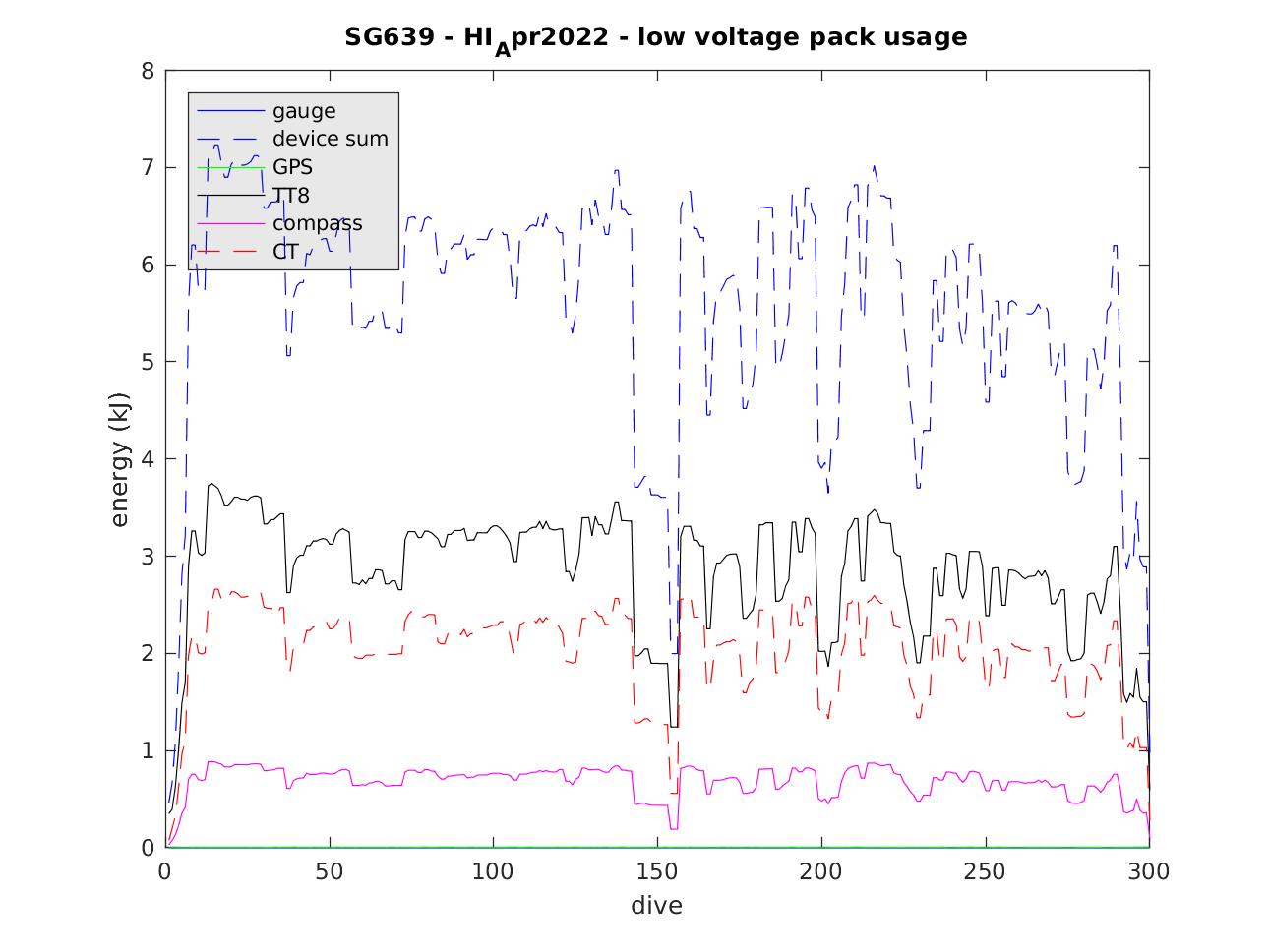Click the 'CT' legend entry text

[x=285, y=252]
